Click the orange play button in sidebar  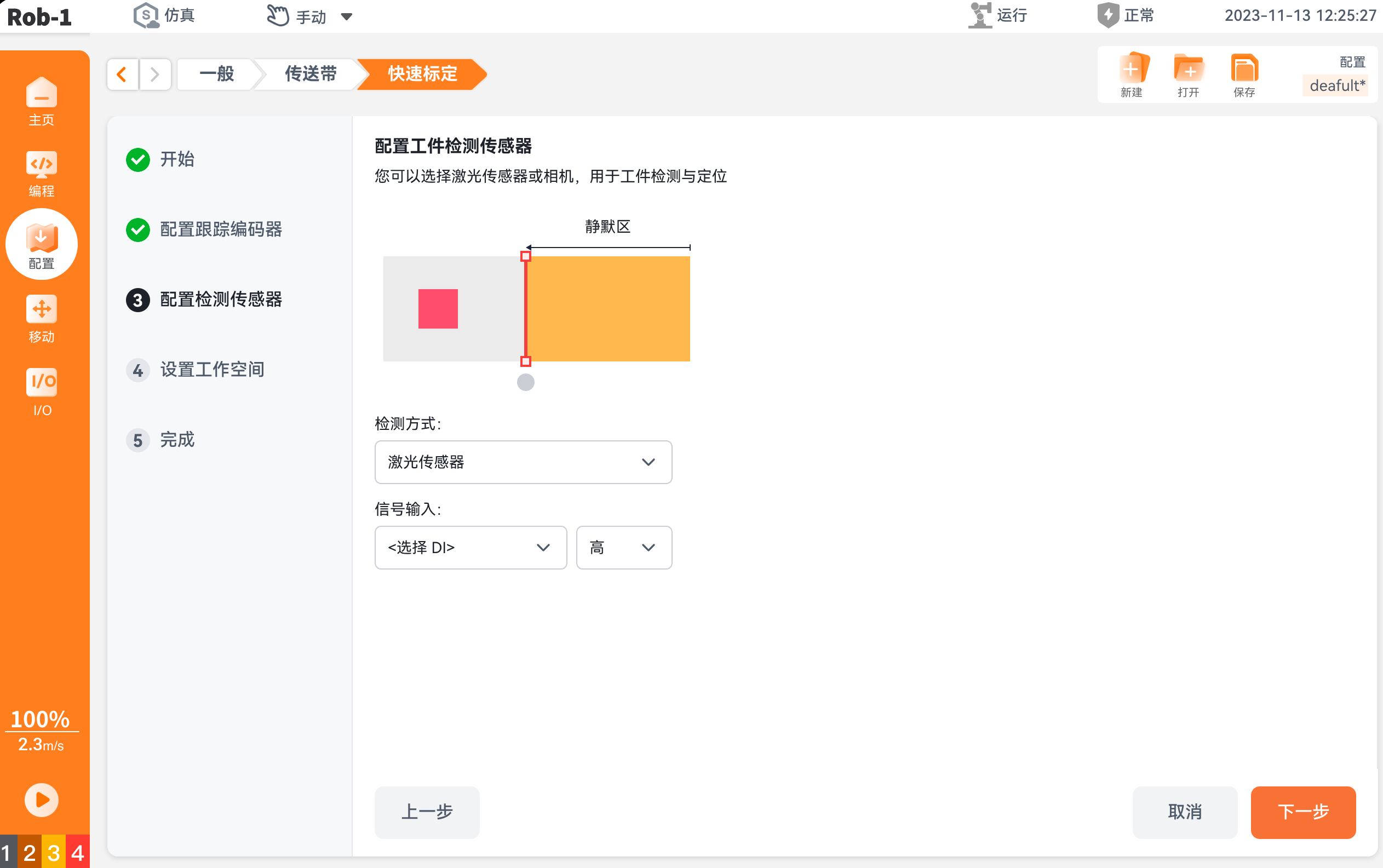[41, 800]
